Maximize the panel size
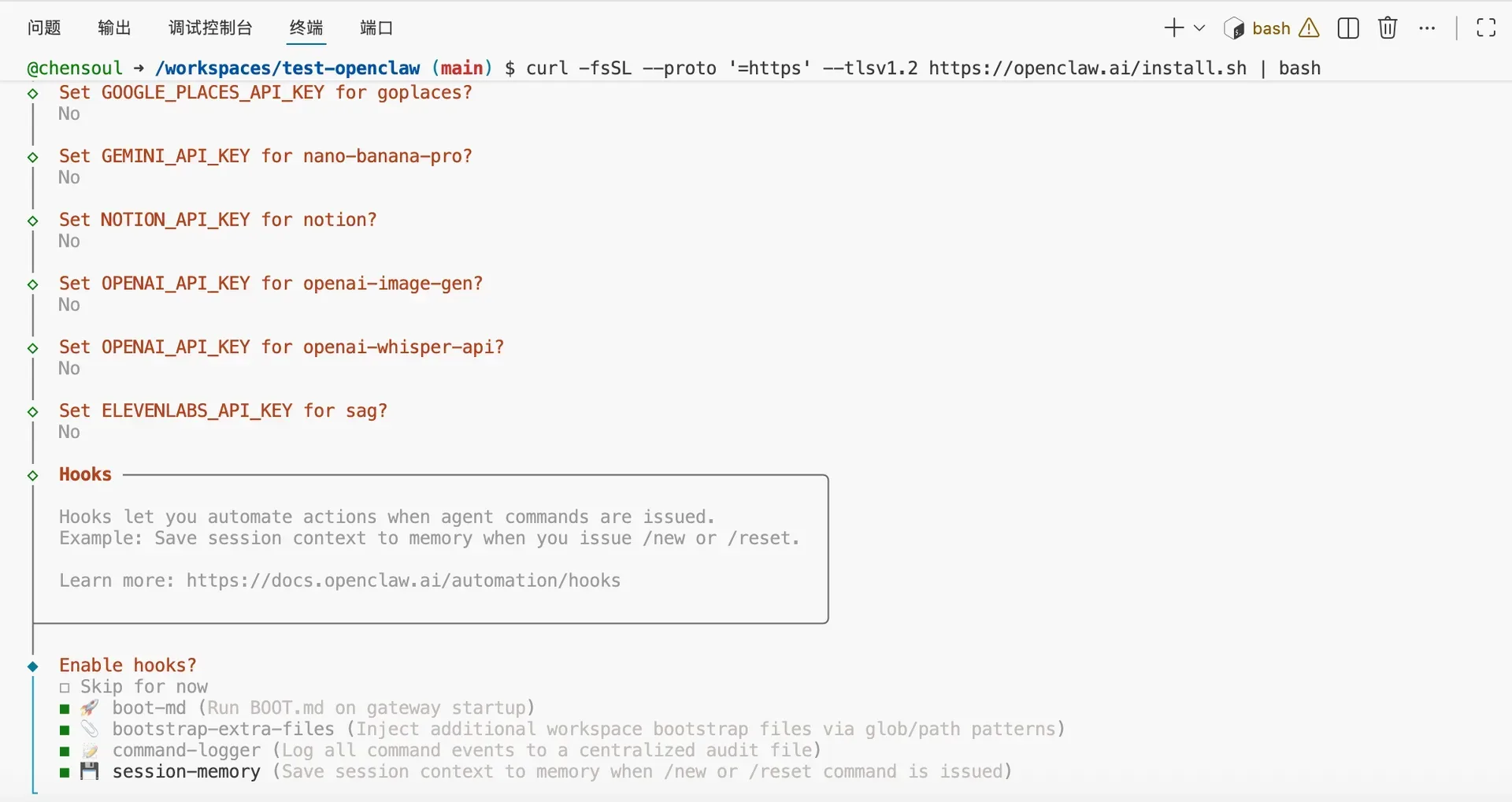The width and height of the screenshot is (1512, 802). [1487, 28]
